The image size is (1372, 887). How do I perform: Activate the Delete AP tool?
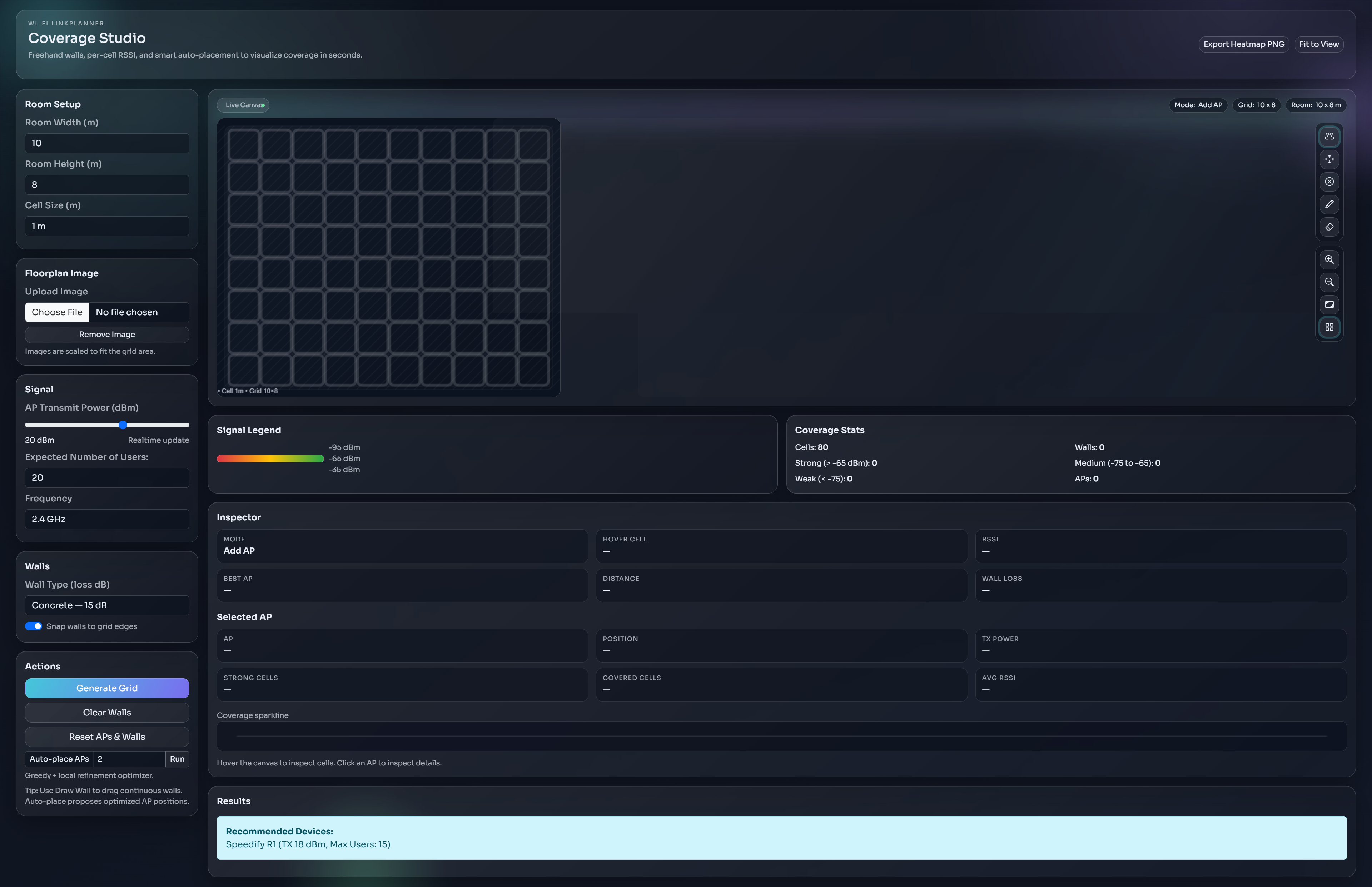point(1329,182)
